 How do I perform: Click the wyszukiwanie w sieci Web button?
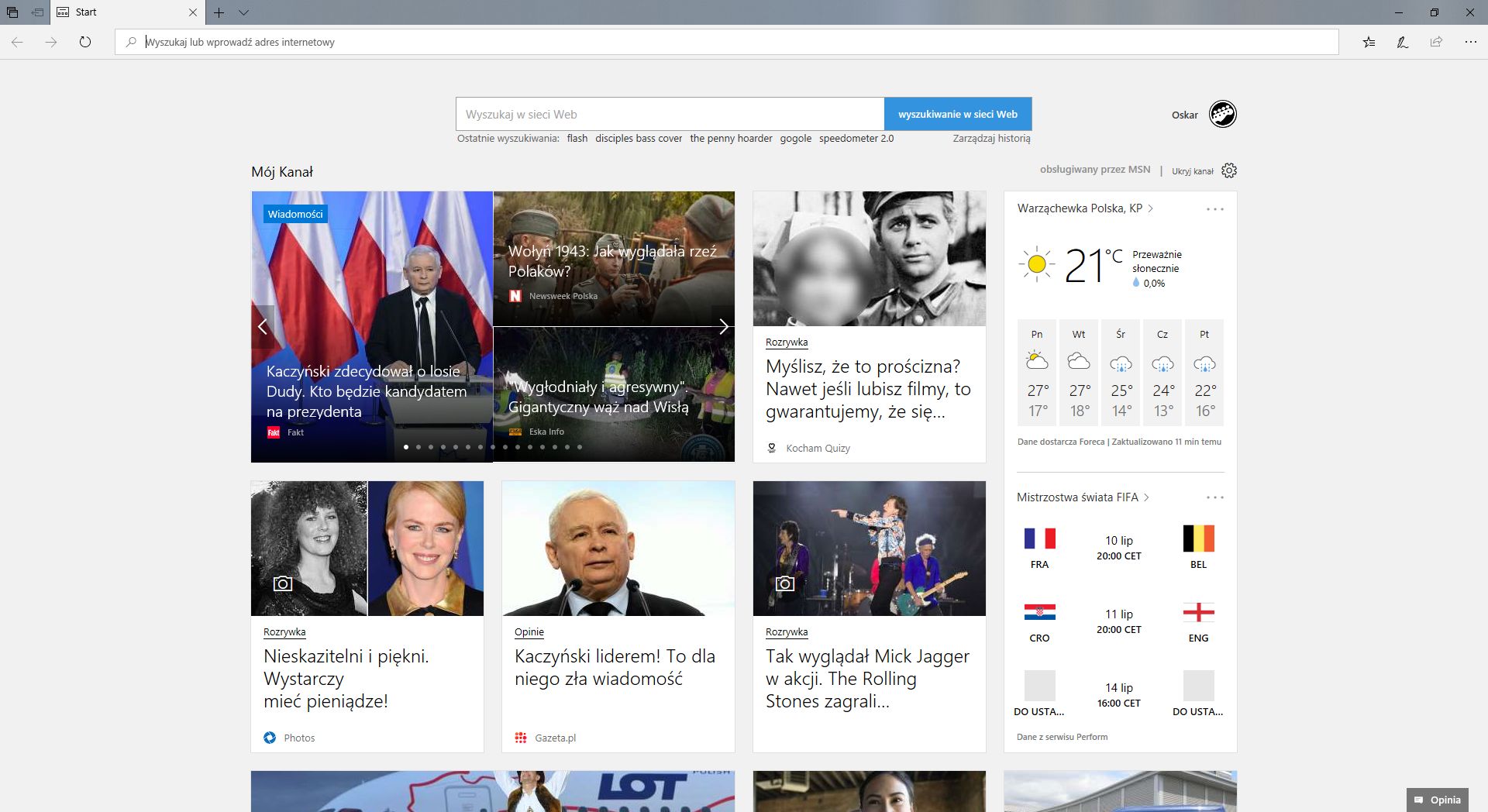coord(957,114)
